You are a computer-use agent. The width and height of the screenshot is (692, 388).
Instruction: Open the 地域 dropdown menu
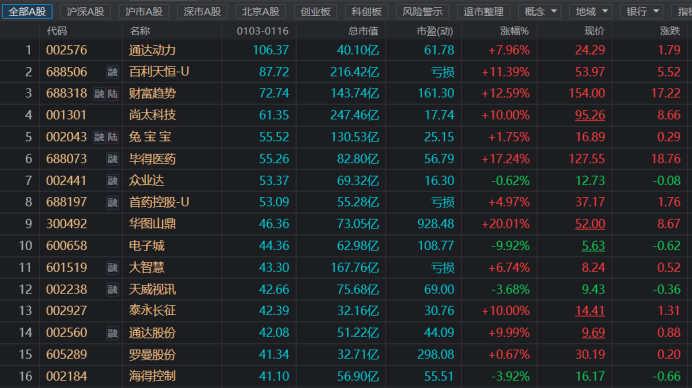point(591,11)
